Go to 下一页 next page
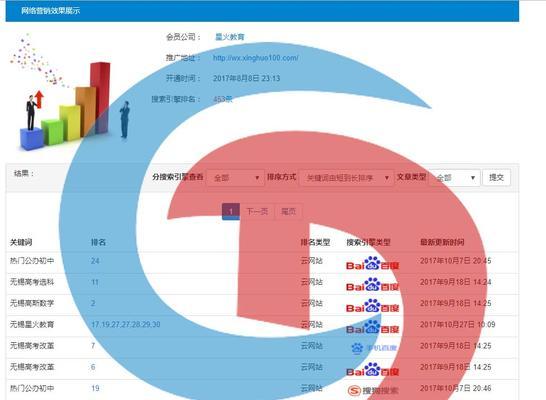546x400 pixels. pyautogui.click(x=257, y=211)
